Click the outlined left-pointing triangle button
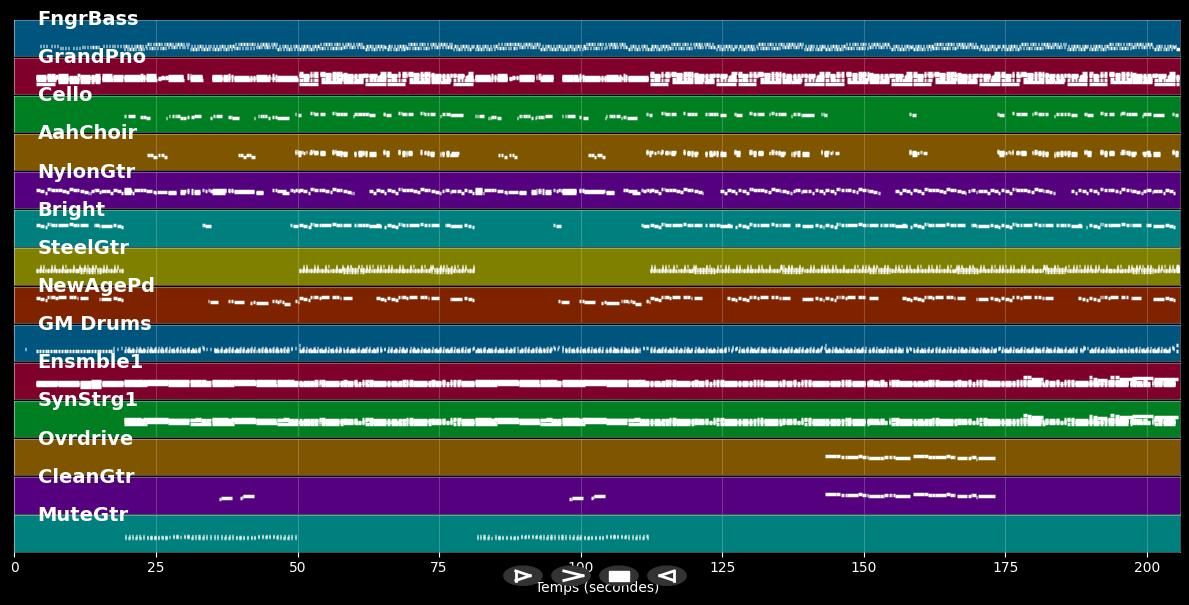Screen dimensions: 1189x605 point(667,576)
